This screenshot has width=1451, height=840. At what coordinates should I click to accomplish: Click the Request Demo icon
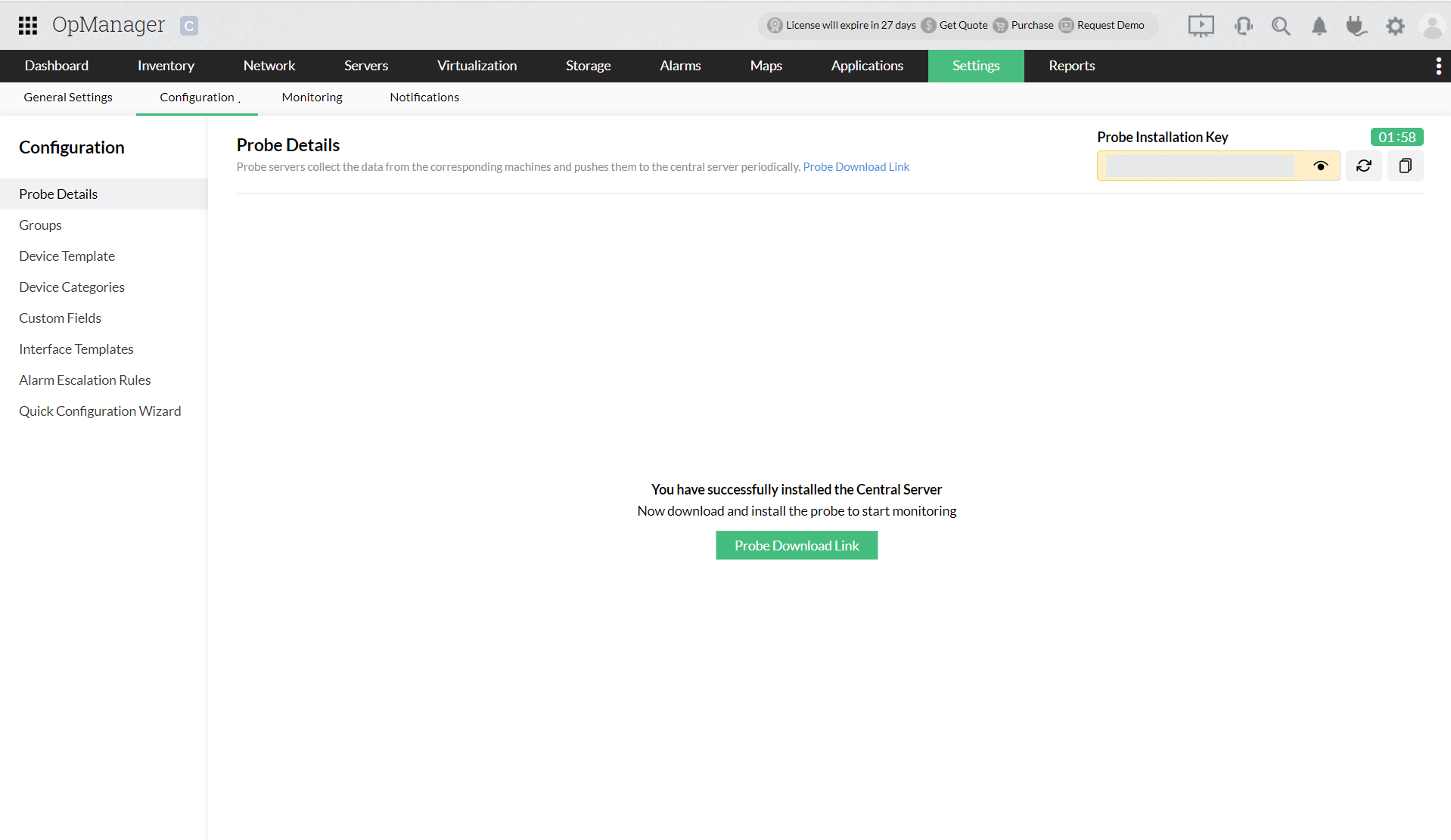[x=1066, y=26]
